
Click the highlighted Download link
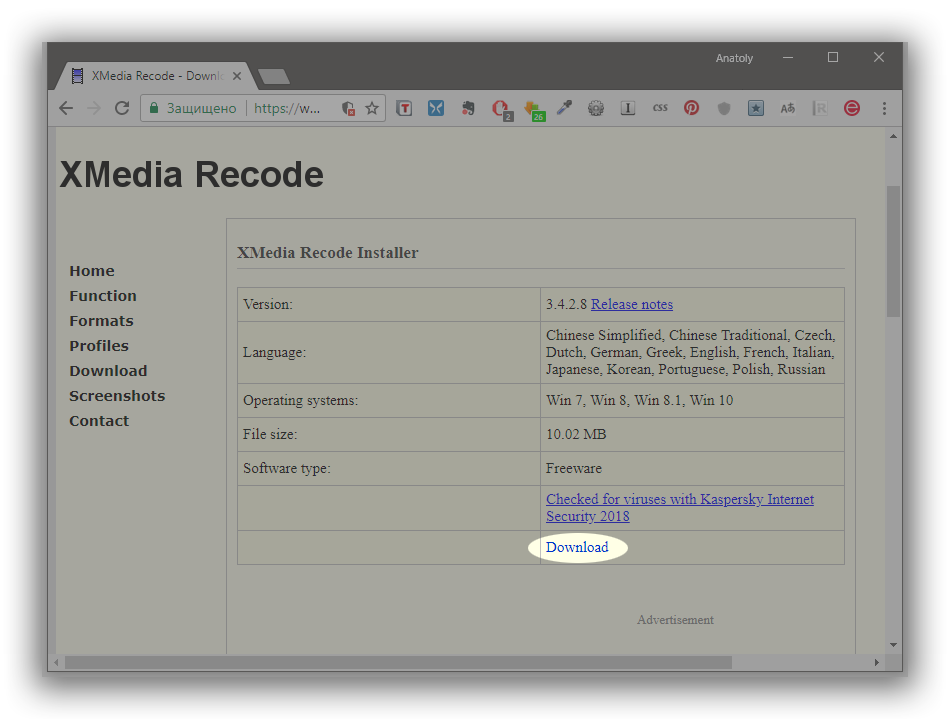577,547
